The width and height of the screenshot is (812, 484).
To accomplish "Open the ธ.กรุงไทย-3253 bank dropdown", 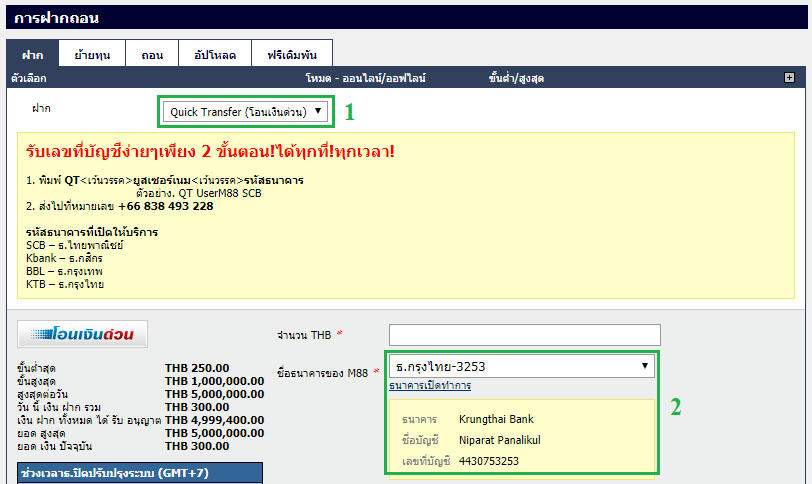I will pos(521,366).
